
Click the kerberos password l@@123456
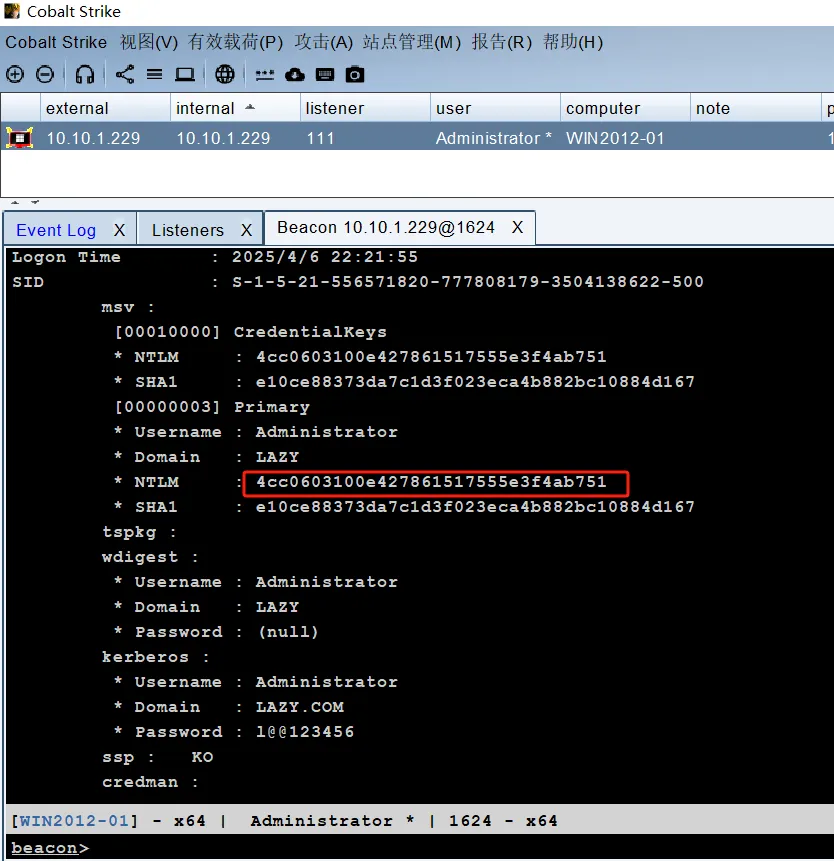point(305,732)
